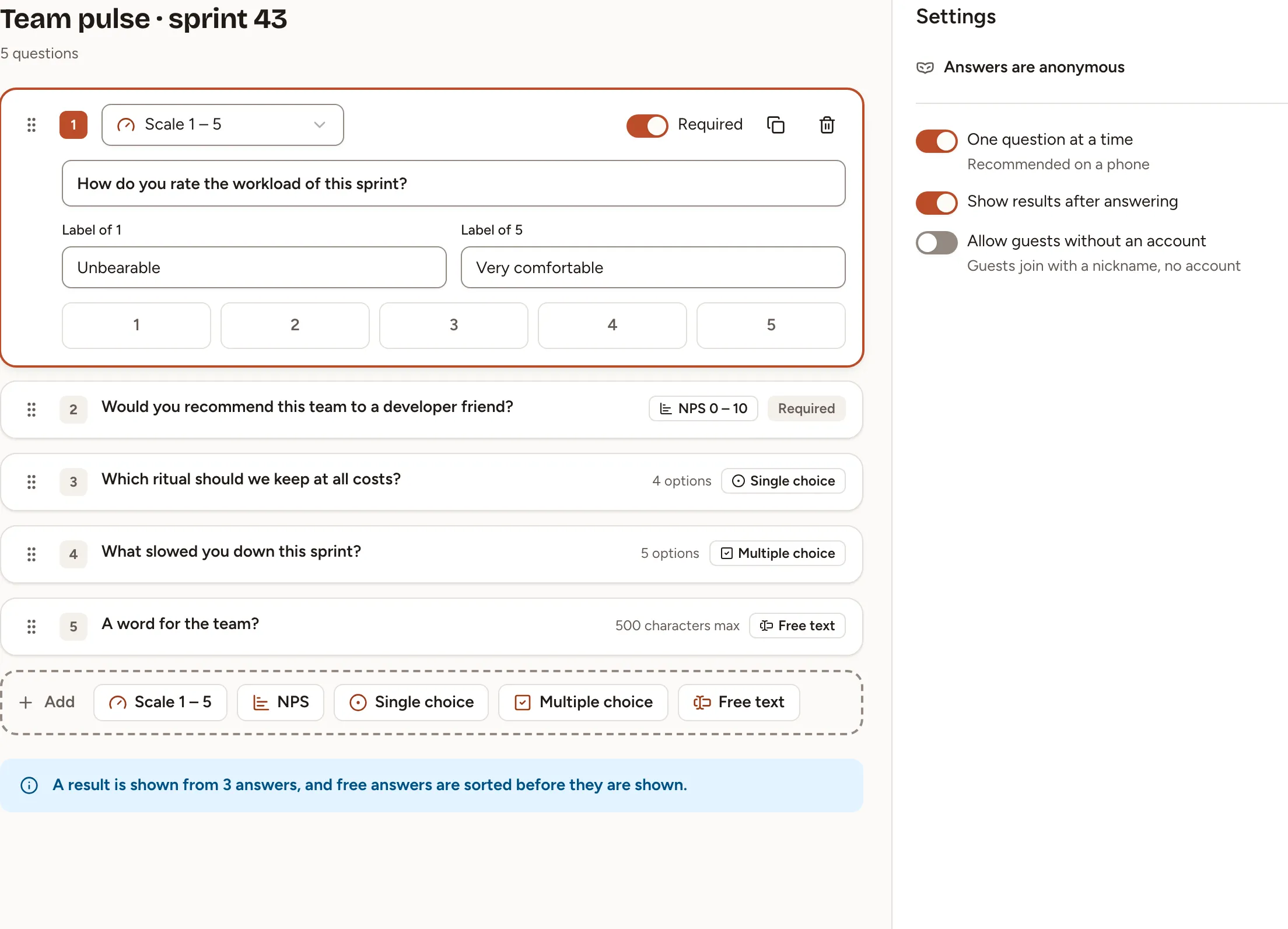This screenshot has height=929, width=1288.
Task: Click the anonymous mask icon in Settings
Action: click(925, 68)
